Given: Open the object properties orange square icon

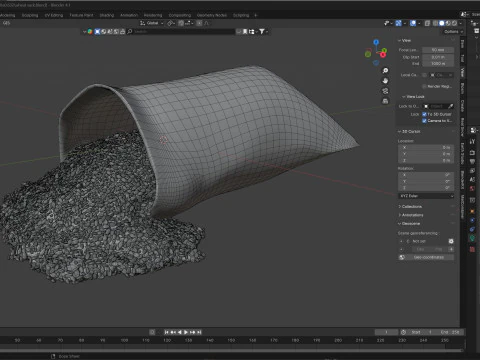Looking at the screenshot, I should pos(472,211).
